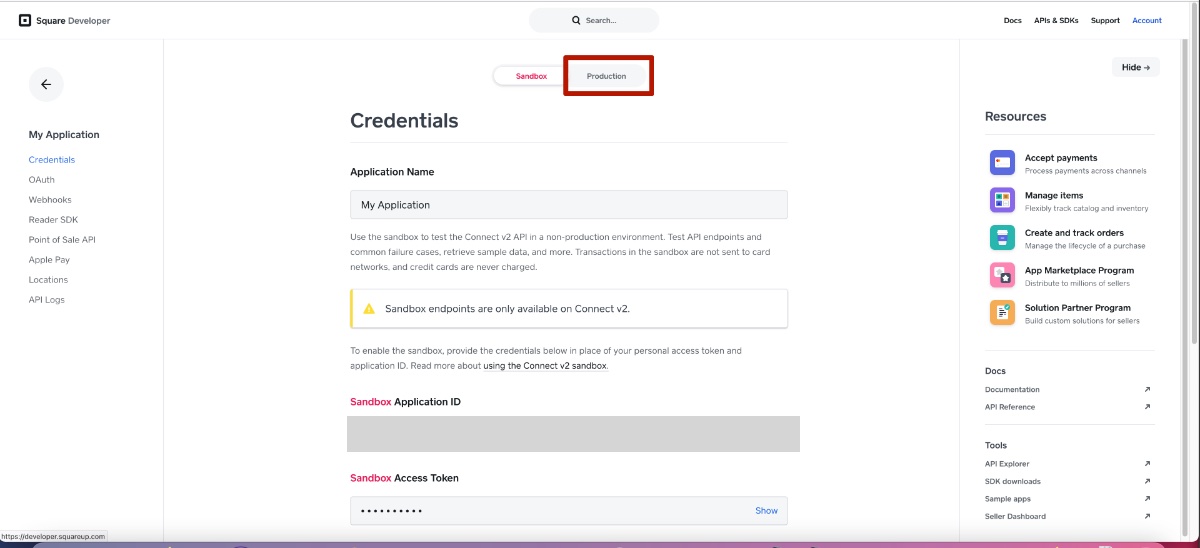Click the App Marketplace Program icon
1200x548 pixels.
[1002, 275]
